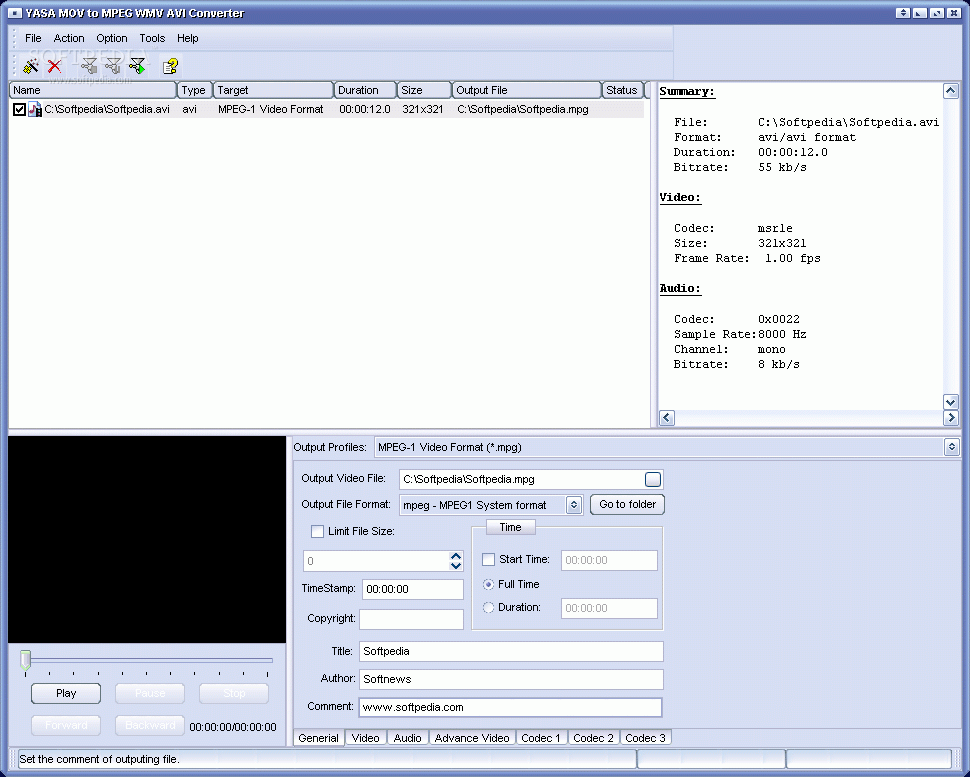Click the MPEG-1 Video Format target cell
The width and height of the screenshot is (970, 777).
270,109
